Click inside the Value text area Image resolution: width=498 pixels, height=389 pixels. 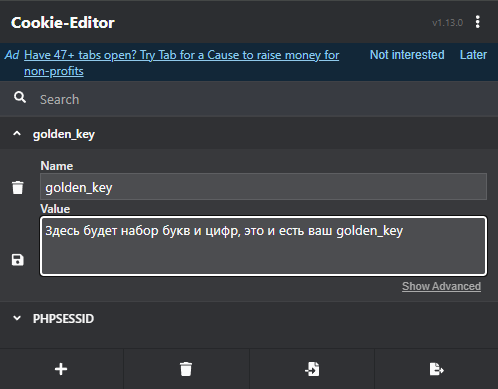[x=263, y=246]
